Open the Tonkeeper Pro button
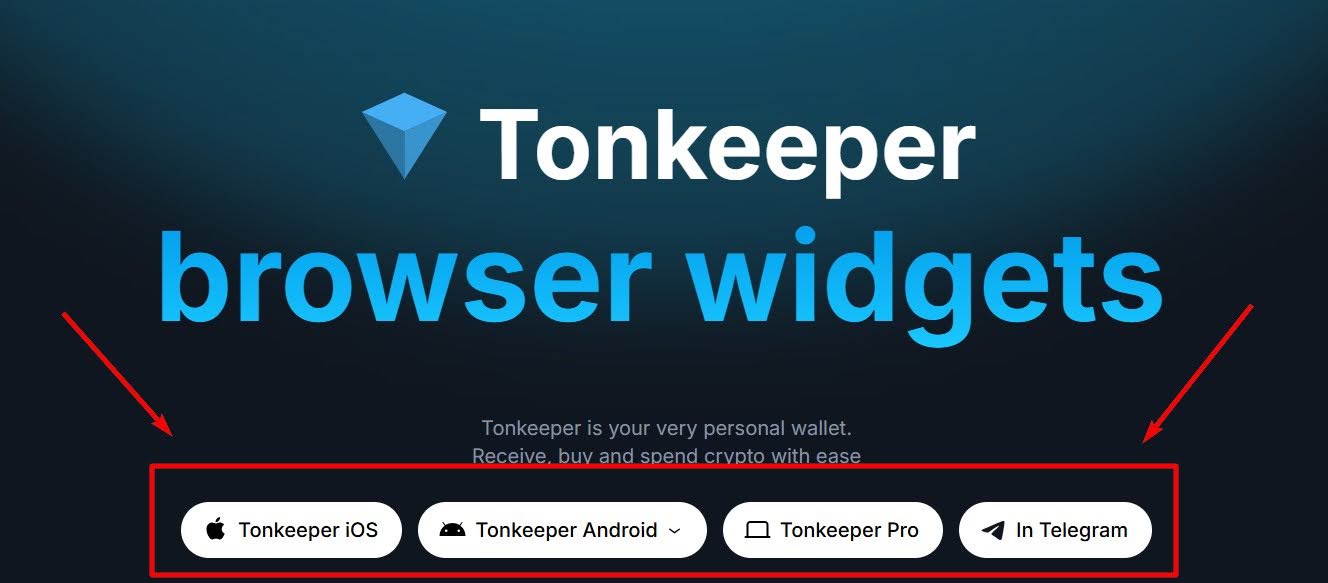 [832, 530]
